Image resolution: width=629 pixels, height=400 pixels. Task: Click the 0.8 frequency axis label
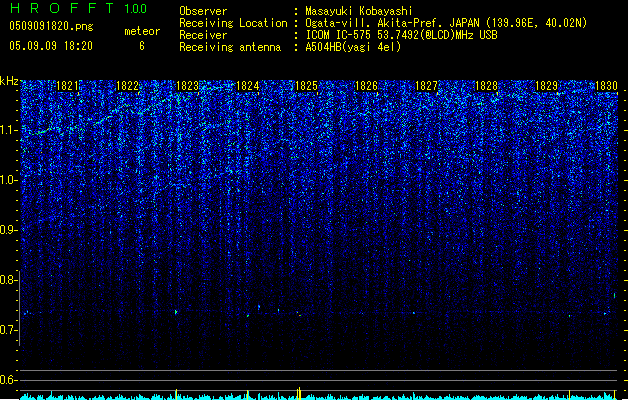pyautogui.click(x=8, y=280)
